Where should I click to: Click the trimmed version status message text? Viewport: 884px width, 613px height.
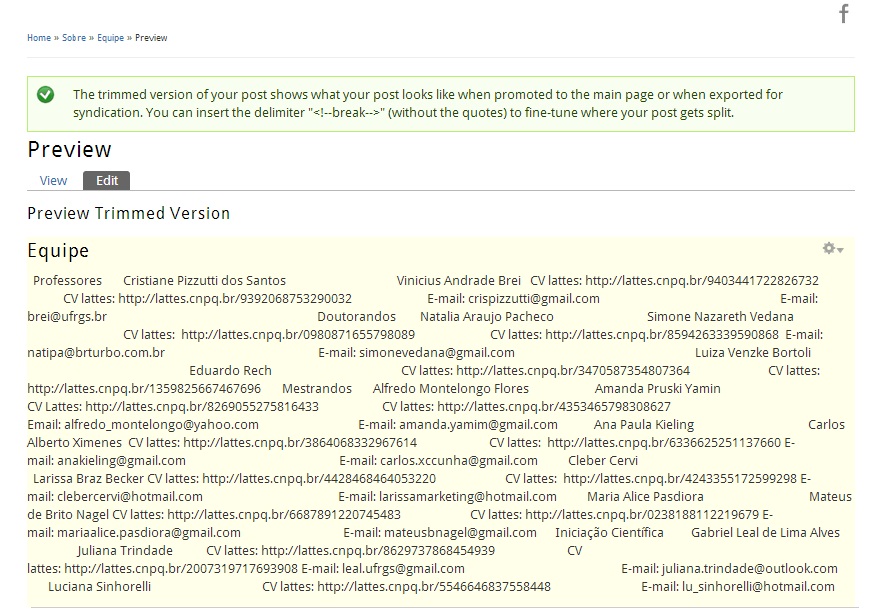427,104
